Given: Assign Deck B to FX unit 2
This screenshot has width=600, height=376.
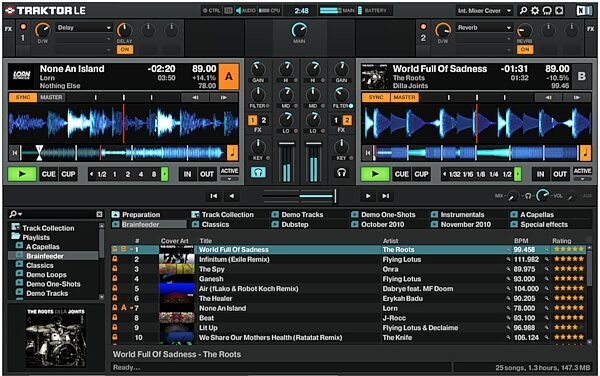Looking at the screenshot, I should click(347, 120).
